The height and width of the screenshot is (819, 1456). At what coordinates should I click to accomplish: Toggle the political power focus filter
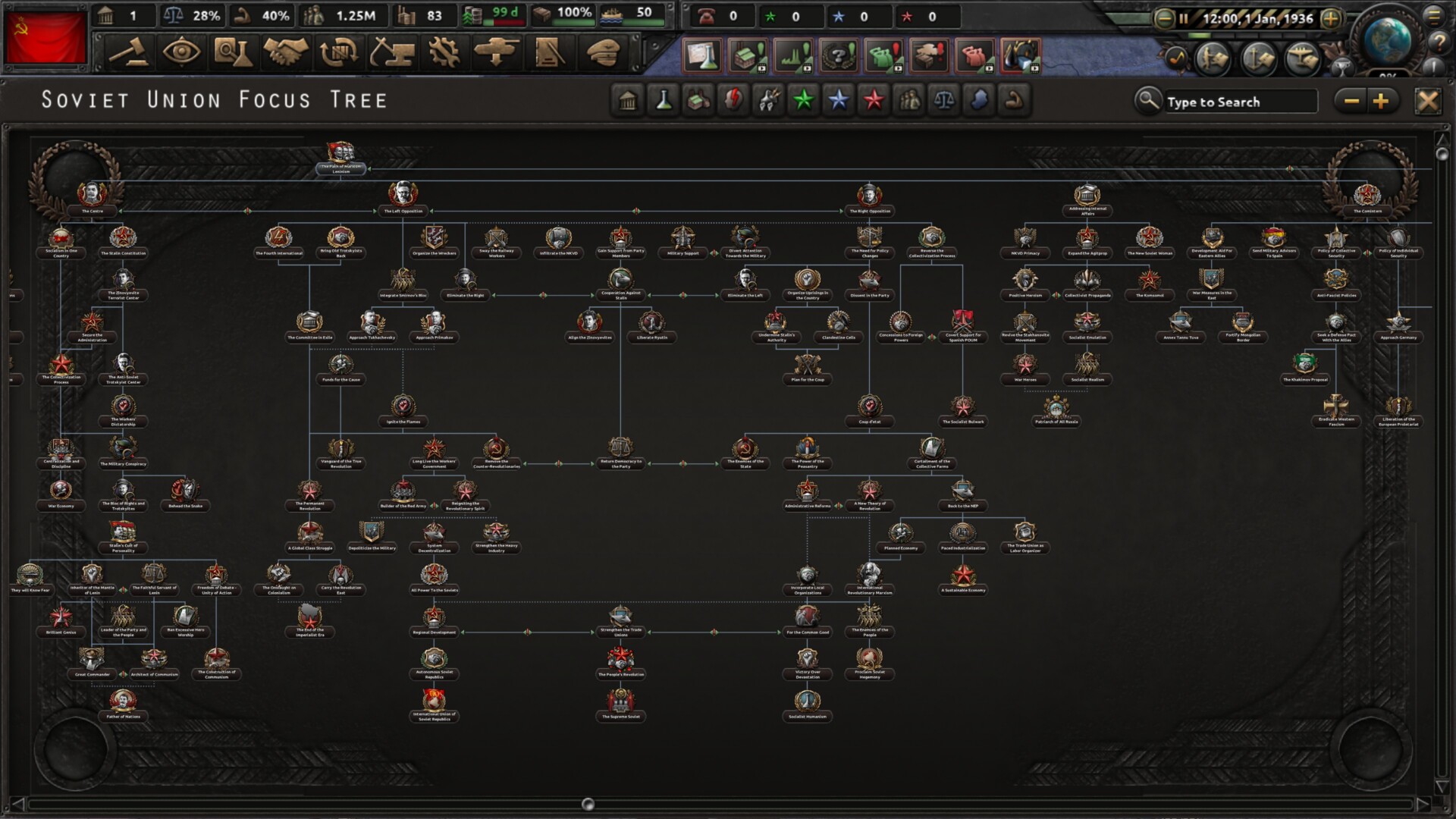point(628,100)
